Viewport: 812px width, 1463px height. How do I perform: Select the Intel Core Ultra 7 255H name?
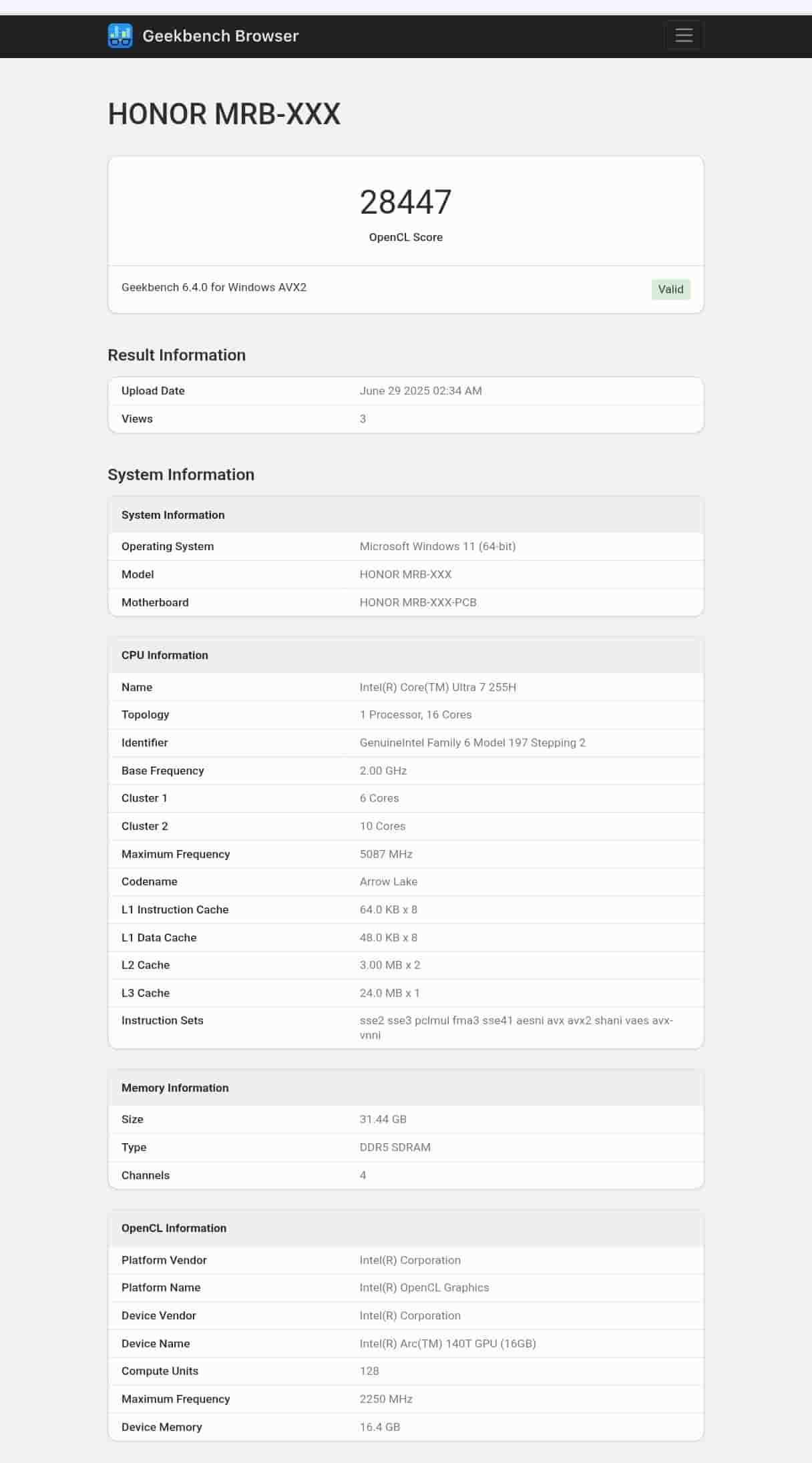(437, 687)
